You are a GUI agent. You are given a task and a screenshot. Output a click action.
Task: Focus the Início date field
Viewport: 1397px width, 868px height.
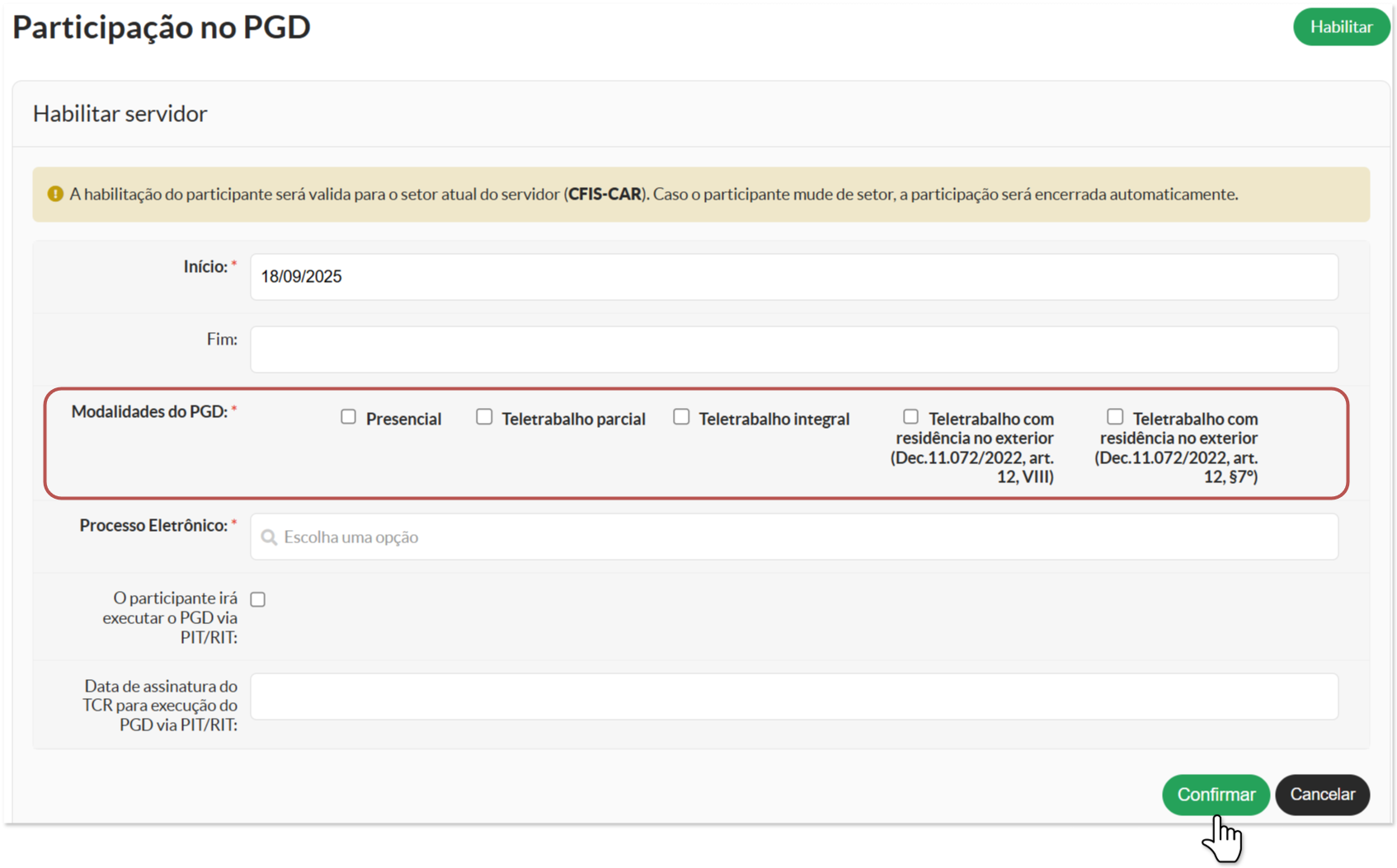pos(793,277)
